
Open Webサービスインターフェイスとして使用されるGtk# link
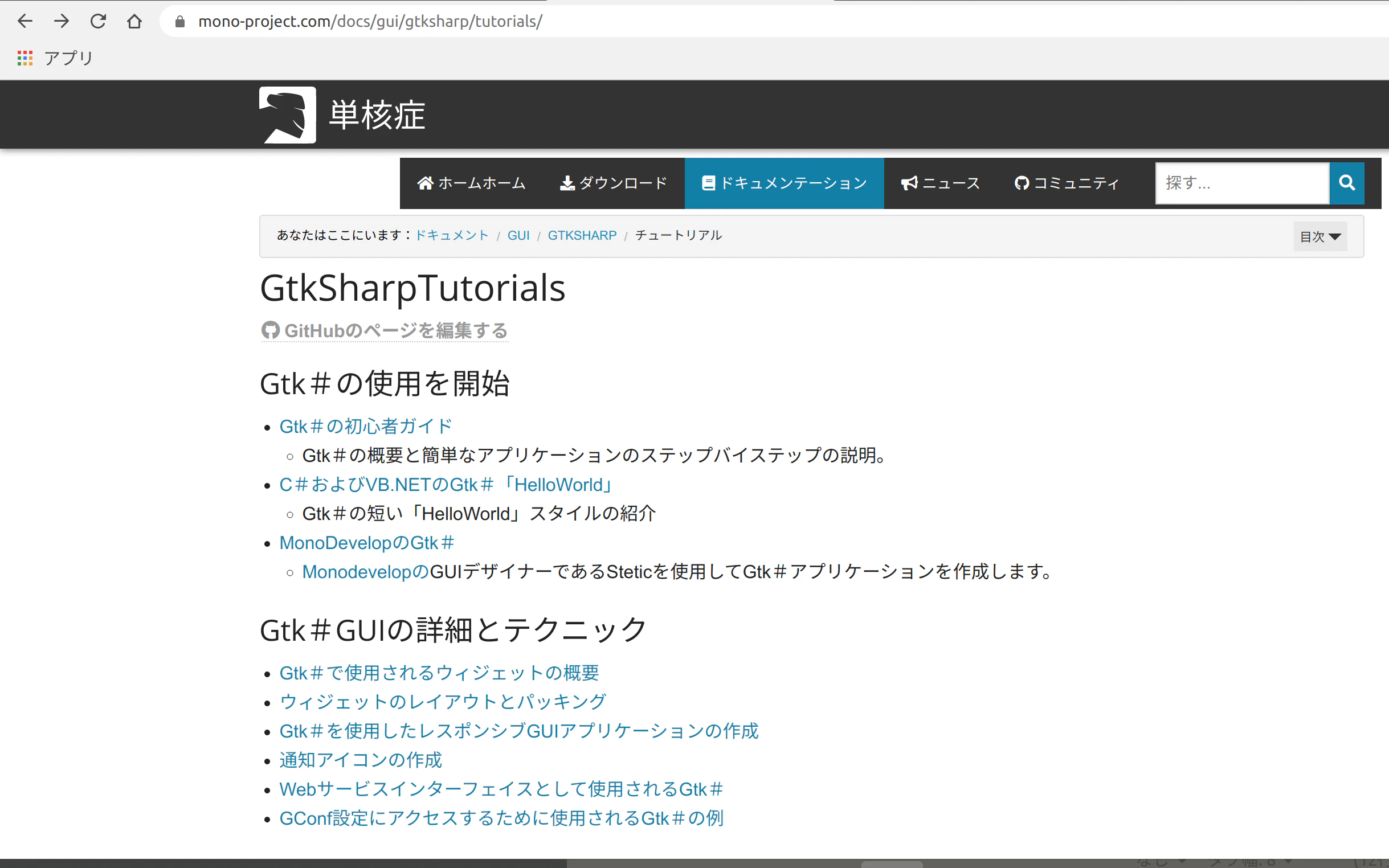501,789
